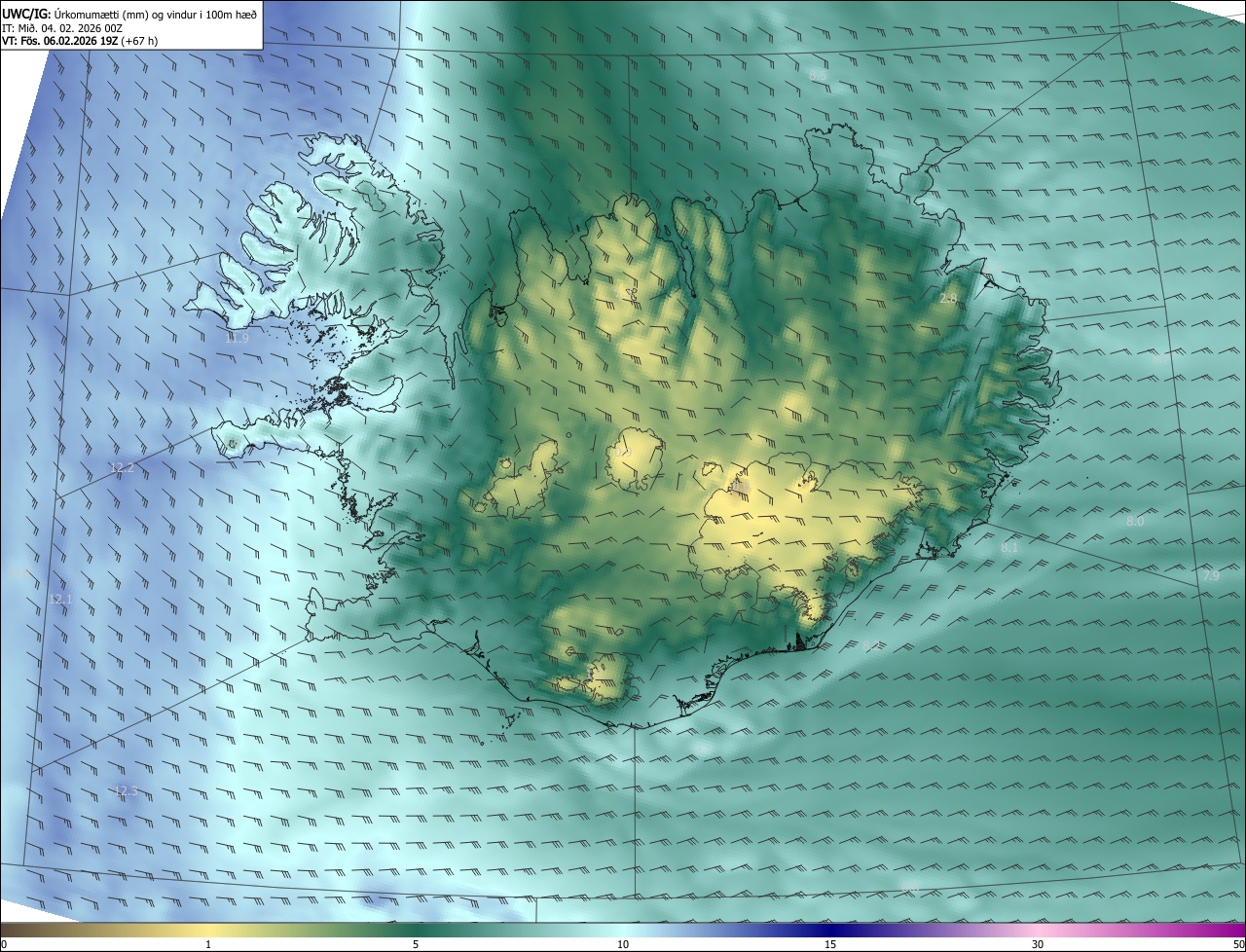Image resolution: width=1246 pixels, height=952 pixels.
Task: Click the map value label '2.8'
Action: point(948,299)
